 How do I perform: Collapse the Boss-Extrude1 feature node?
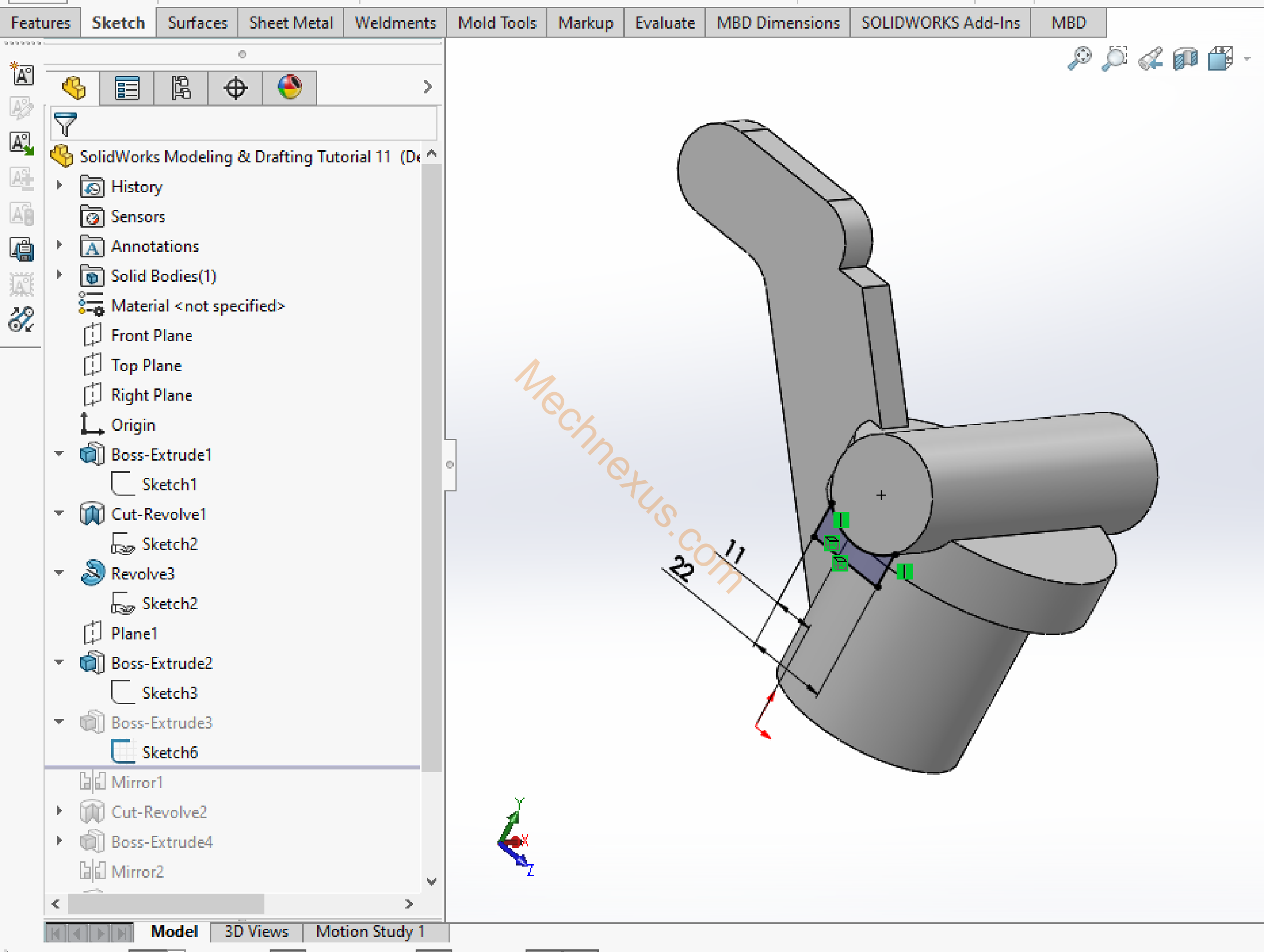tap(59, 454)
